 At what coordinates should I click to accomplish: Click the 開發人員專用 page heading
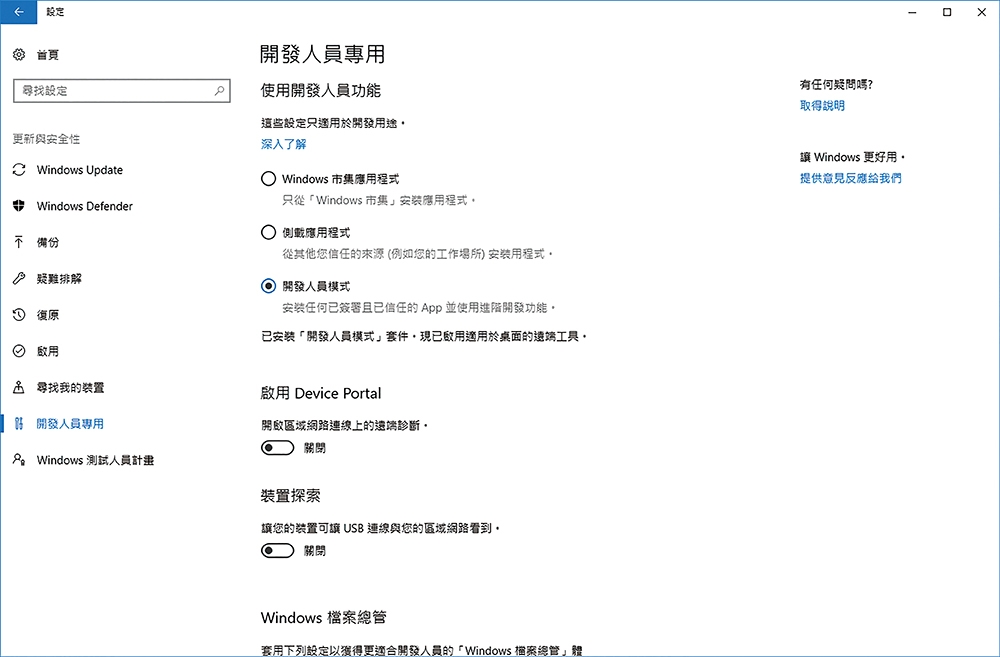tap(323, 54)
